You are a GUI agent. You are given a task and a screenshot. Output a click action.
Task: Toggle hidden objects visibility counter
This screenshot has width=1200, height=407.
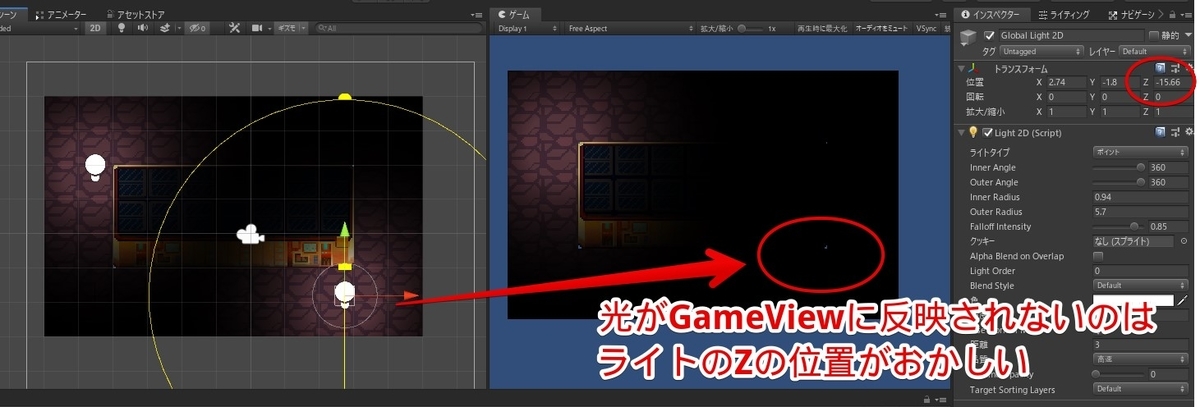pyautogui.click(x=197, y=29)
